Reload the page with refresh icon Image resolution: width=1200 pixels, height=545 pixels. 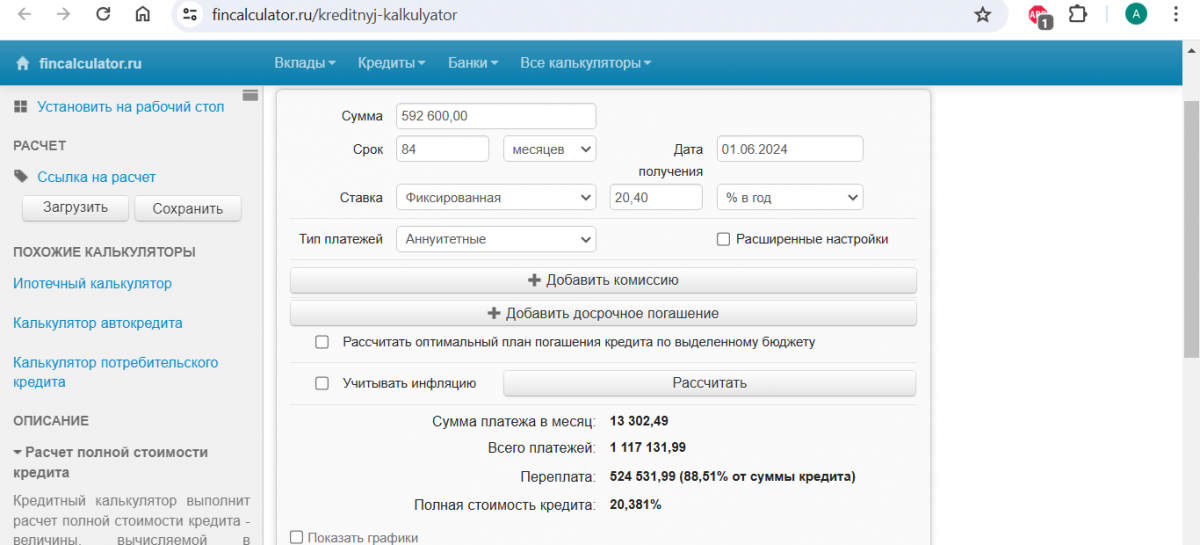[103, 15]
